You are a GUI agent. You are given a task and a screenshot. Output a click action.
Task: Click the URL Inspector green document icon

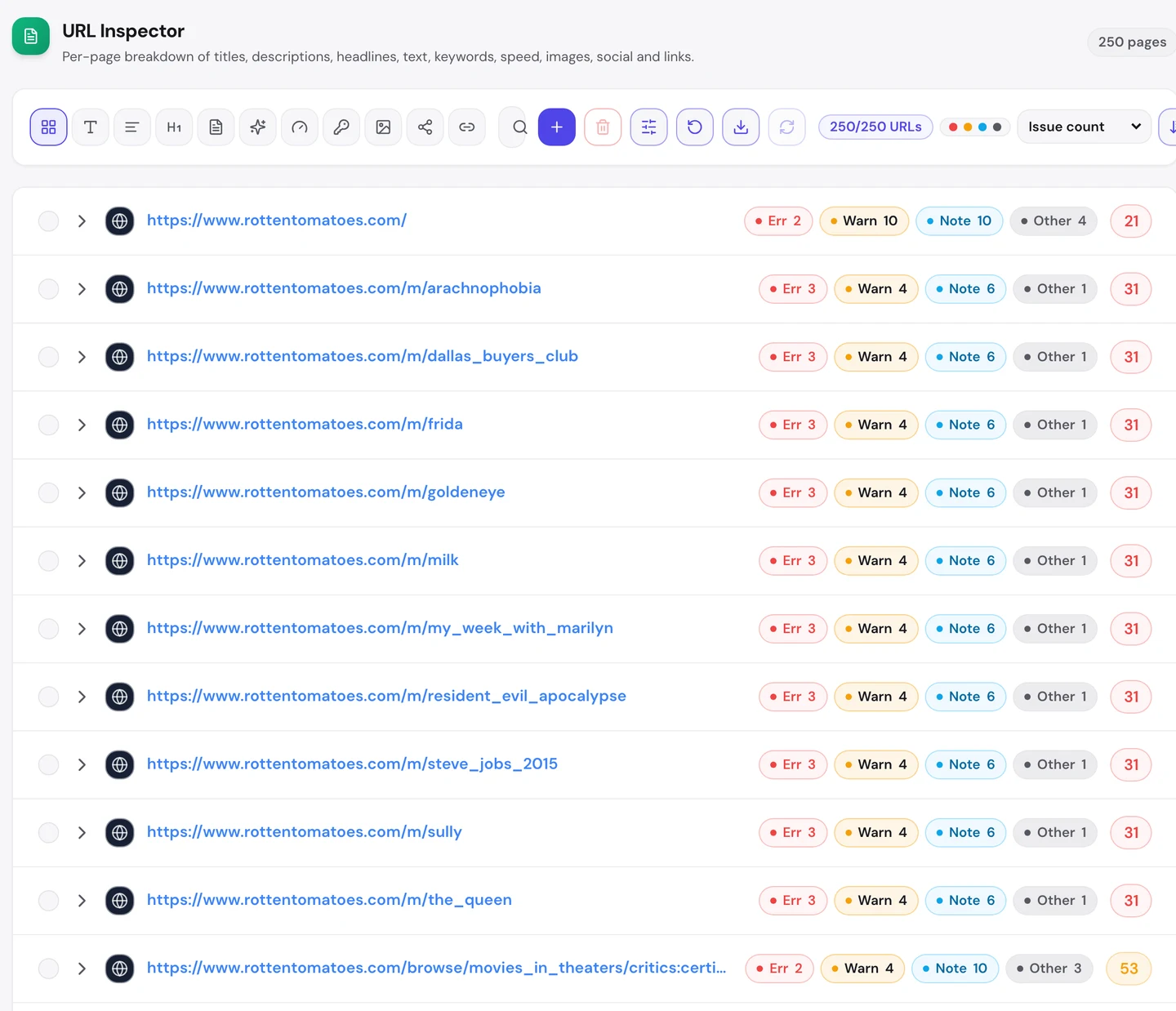click(31, 36)
